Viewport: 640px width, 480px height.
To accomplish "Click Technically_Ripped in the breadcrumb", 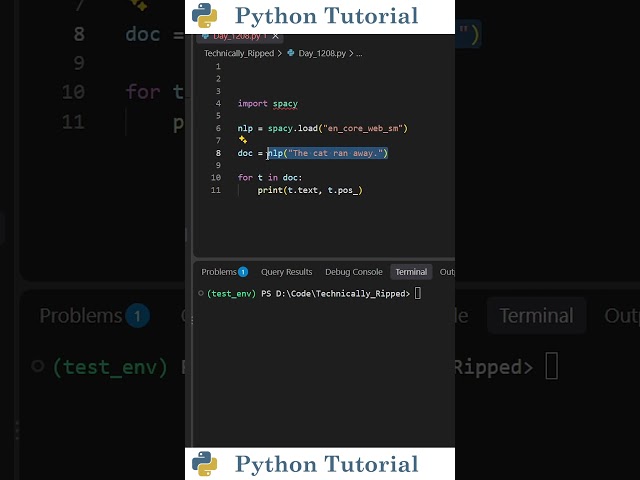I will point(239,53).
